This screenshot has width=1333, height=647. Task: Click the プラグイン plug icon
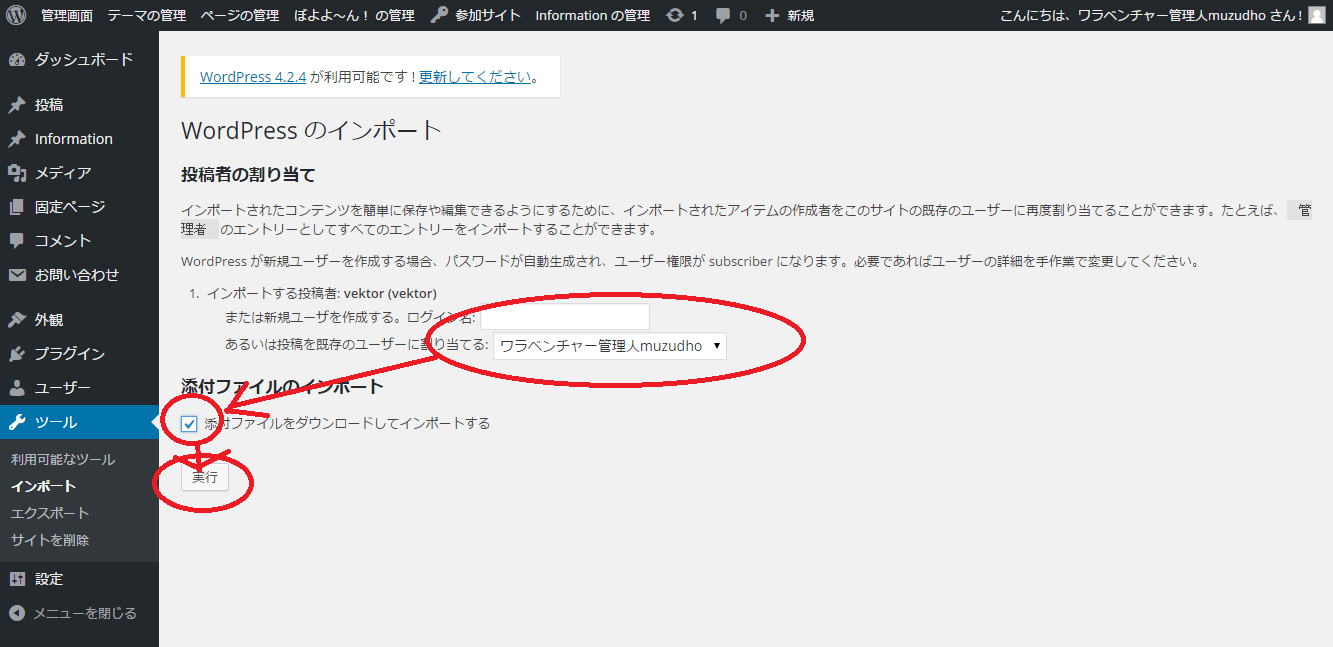16,354
